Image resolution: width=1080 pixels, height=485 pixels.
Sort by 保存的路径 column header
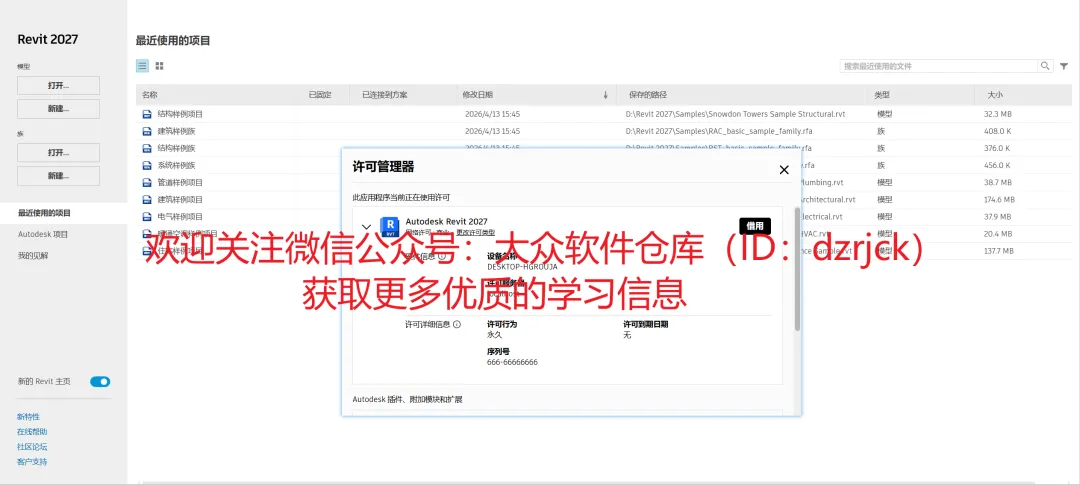(x=647, y=95)
